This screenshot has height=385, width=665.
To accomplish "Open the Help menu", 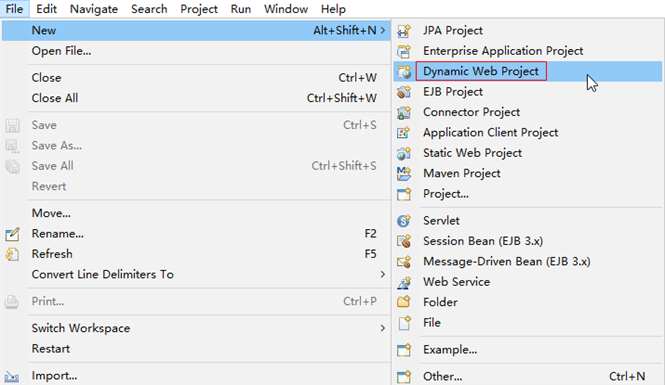I will coord(333,9).
